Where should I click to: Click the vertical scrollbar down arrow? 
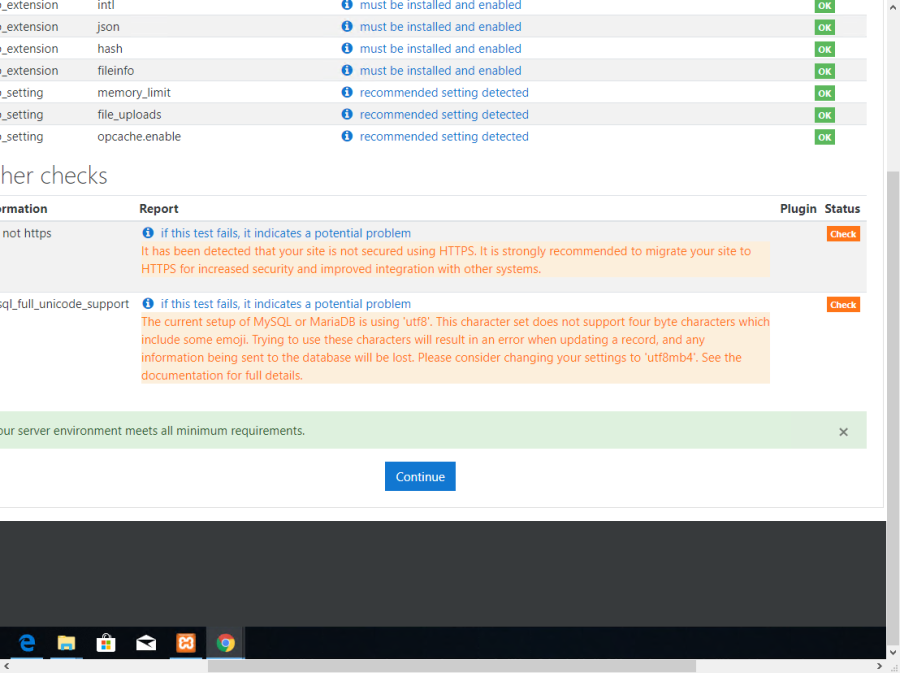[x=892, y=652]
